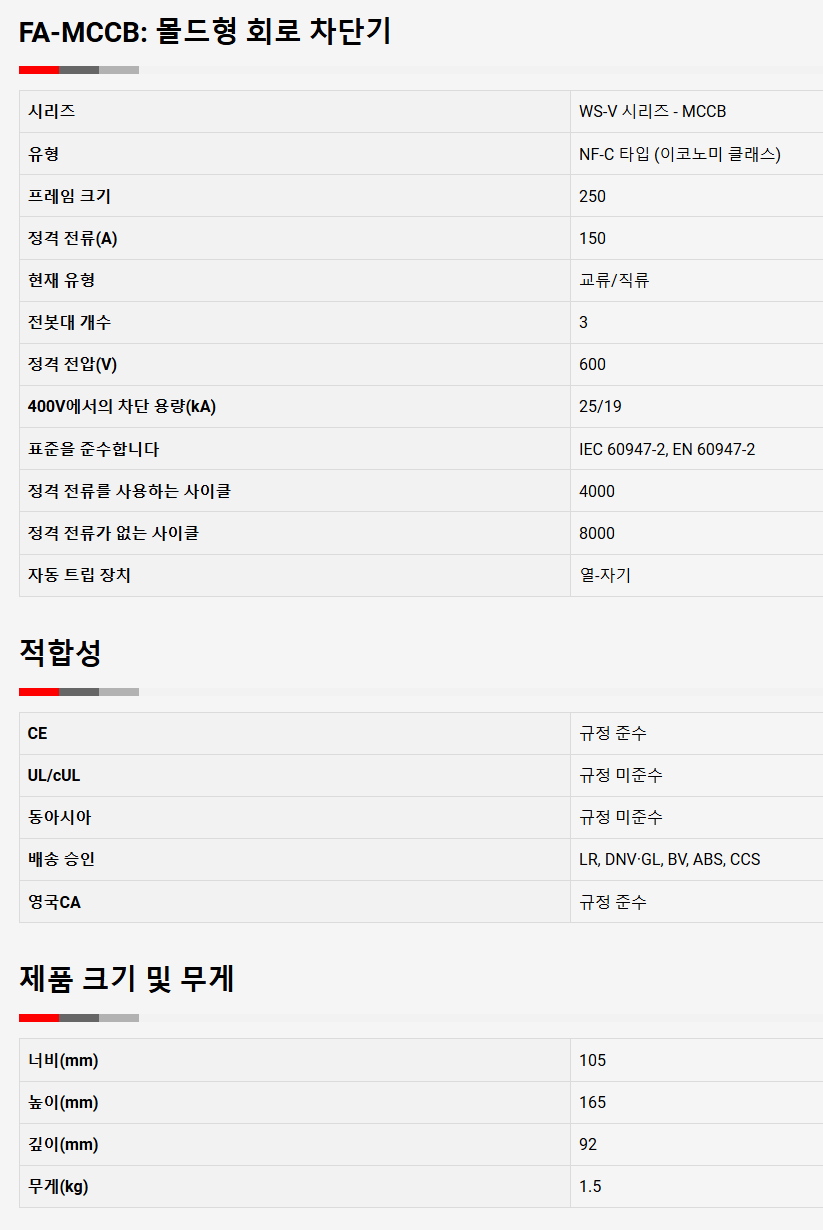The width and height of the screenshot is (823, 1230).
Task: Click the NF-C 타입 (이코노미 클래스) cell
Action: point(679,154)
